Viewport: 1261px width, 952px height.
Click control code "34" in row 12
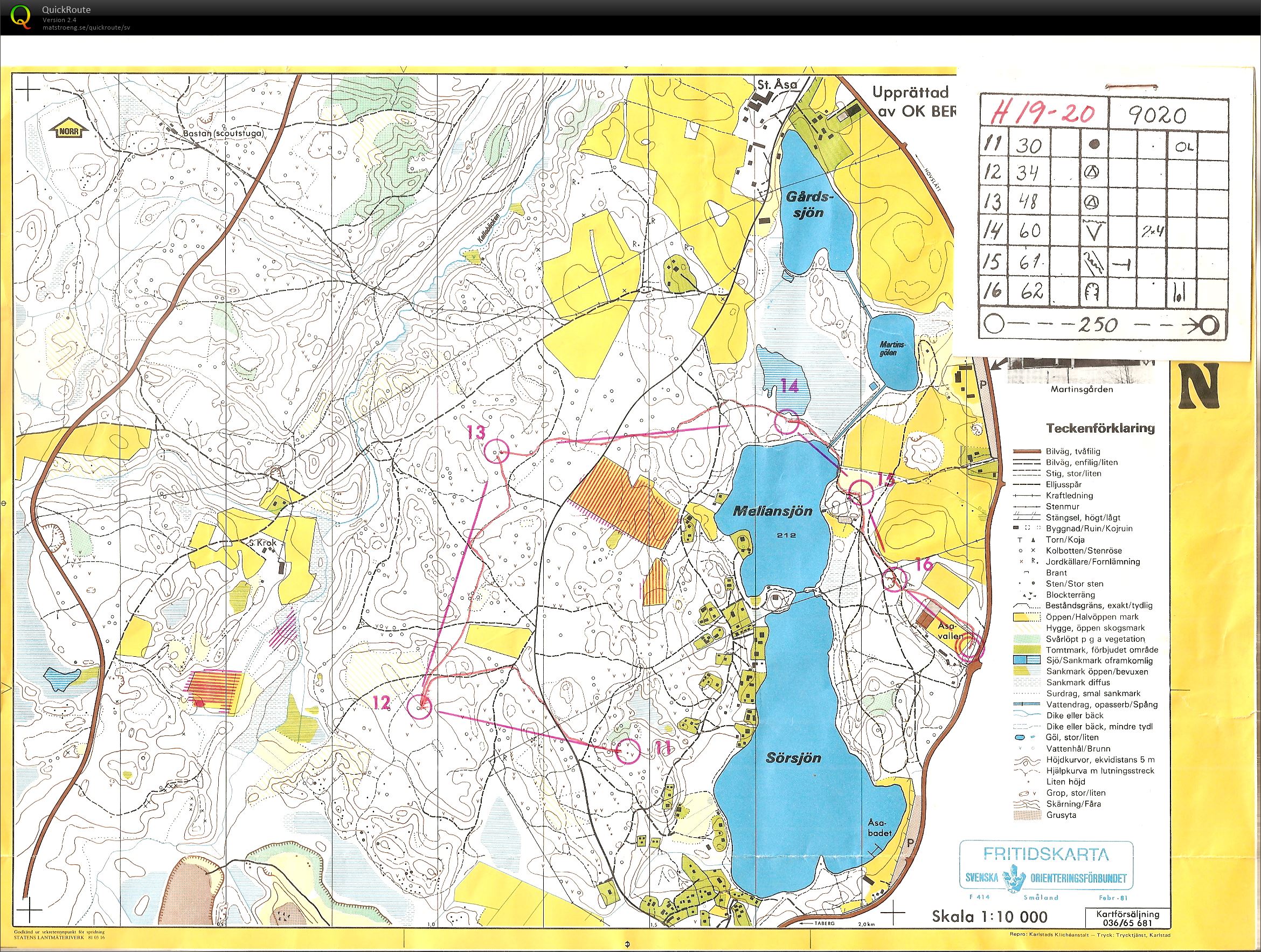[x=1028, y=172]
